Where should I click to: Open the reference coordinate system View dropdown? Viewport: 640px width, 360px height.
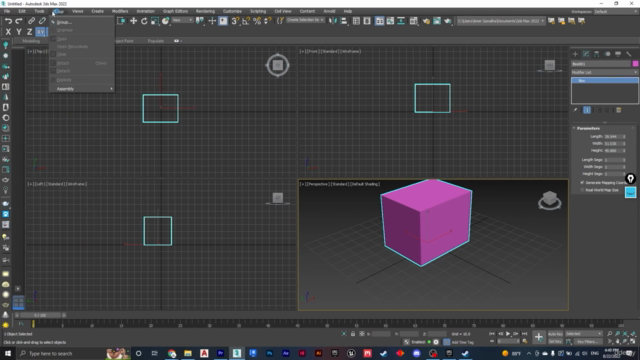(x=182, y=20)
